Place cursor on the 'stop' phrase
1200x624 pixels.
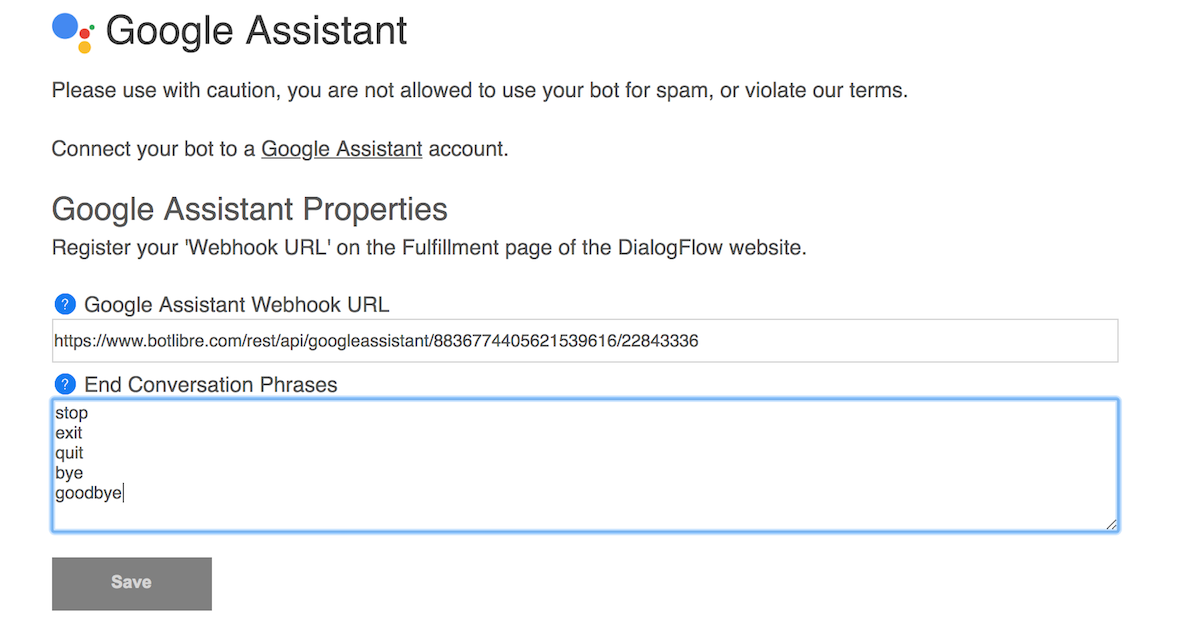coord(72,413)
